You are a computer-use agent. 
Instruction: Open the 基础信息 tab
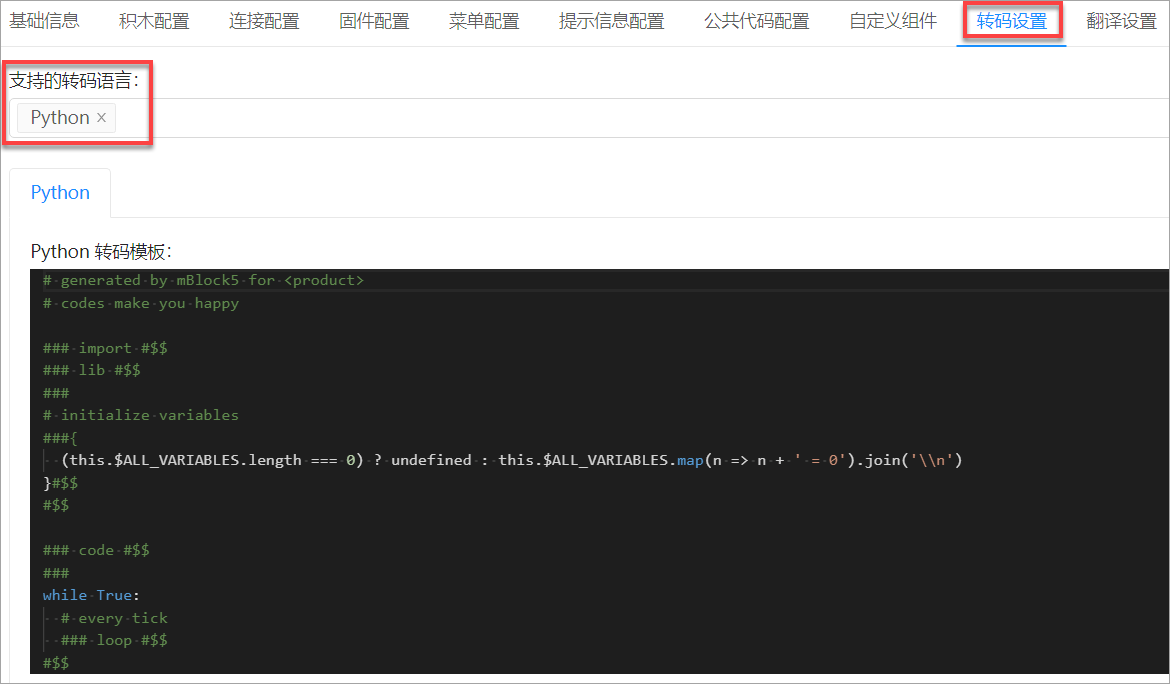(x=44, y=21)
